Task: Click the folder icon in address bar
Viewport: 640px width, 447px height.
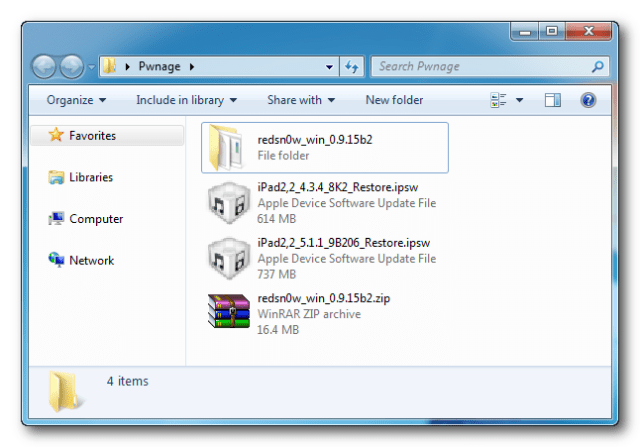Action: [x=109, y=66]
